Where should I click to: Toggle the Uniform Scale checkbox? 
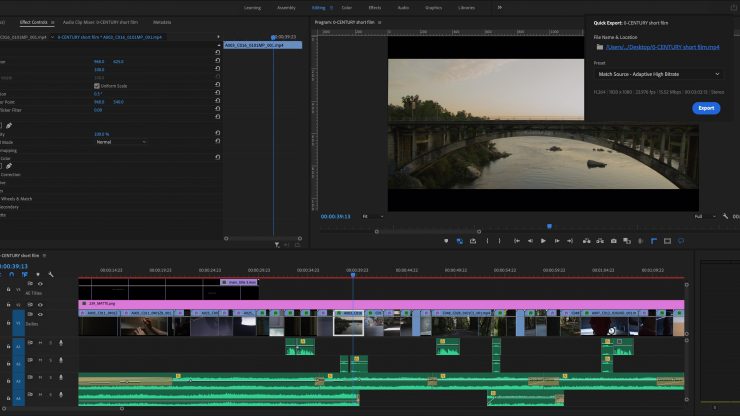[x=96, y=86]
